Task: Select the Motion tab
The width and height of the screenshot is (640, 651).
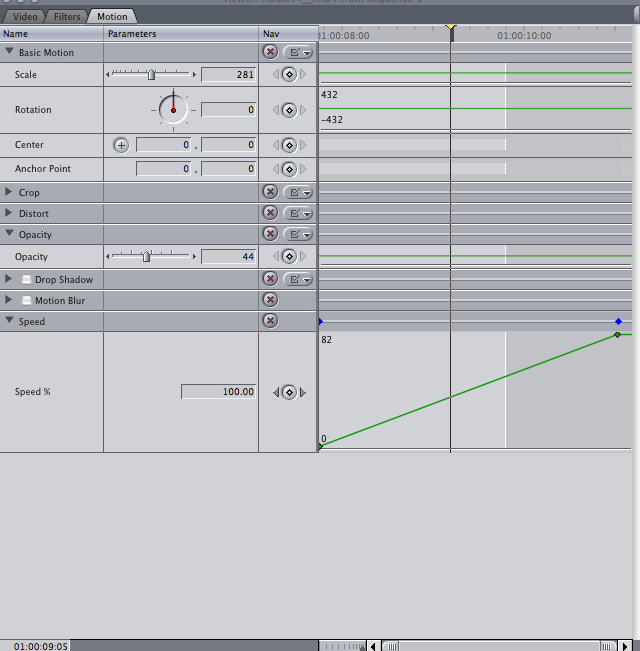Action: coord(112,17)
